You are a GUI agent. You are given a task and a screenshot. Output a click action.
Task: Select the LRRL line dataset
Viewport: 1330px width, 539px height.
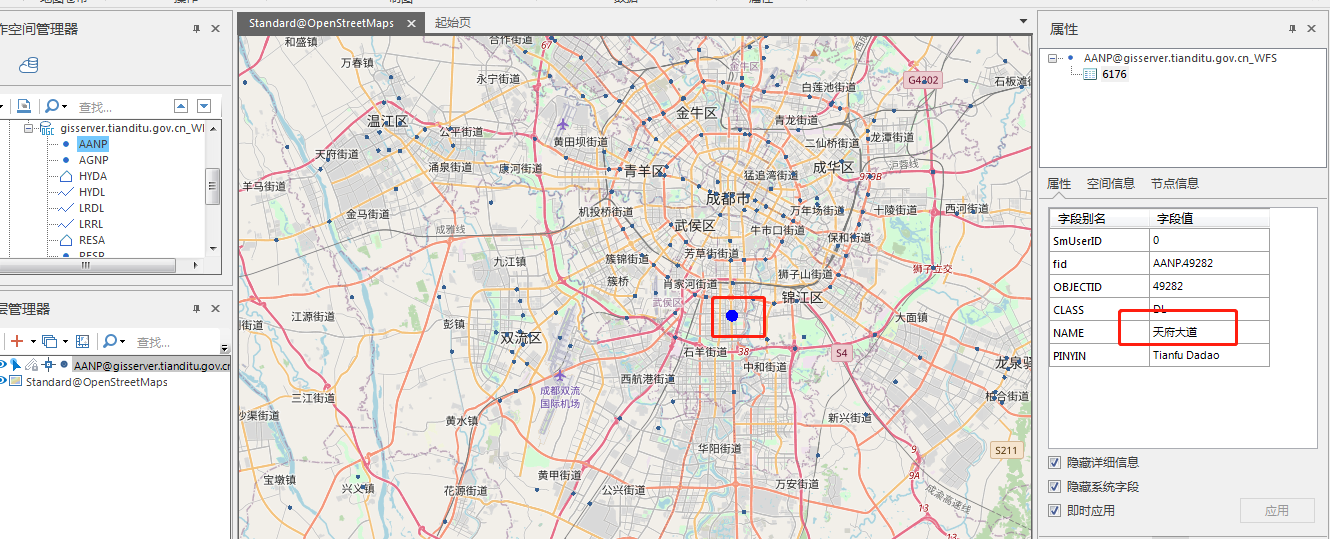click(x=92, y=224)
